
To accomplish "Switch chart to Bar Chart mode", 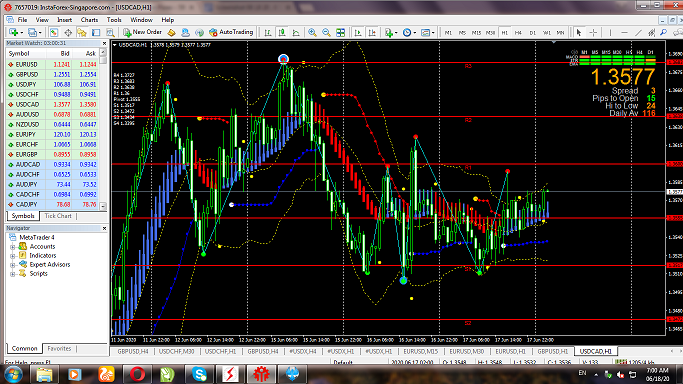I will pyautogui.click(x=268, y=32).
